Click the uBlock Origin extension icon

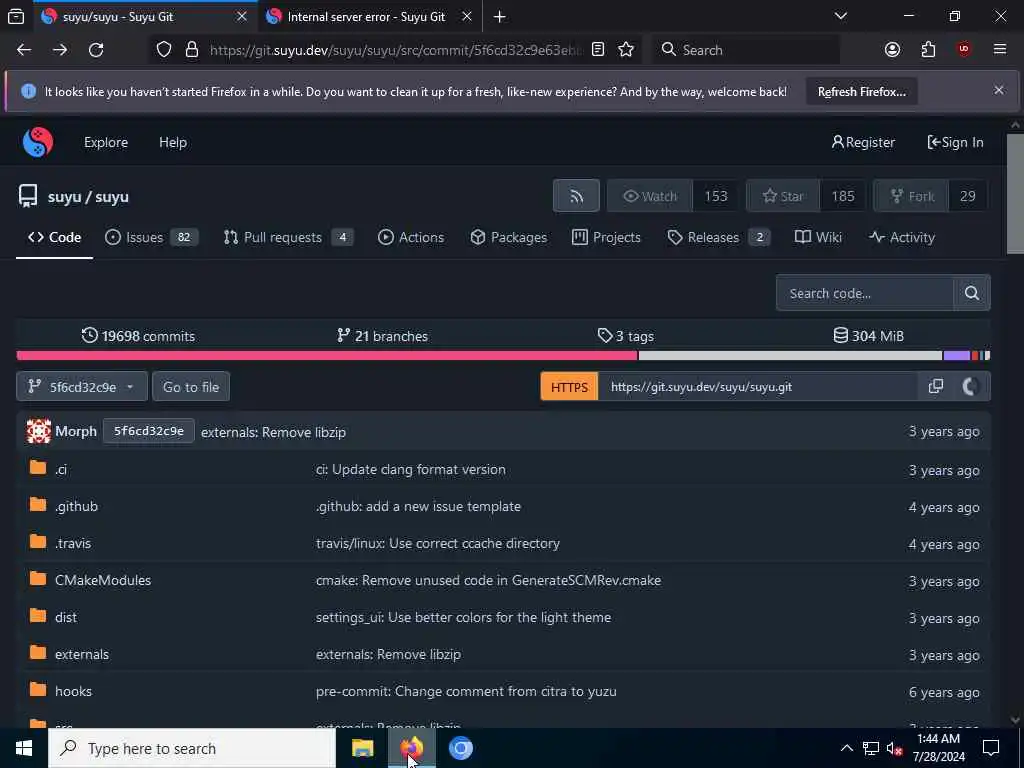964,50
